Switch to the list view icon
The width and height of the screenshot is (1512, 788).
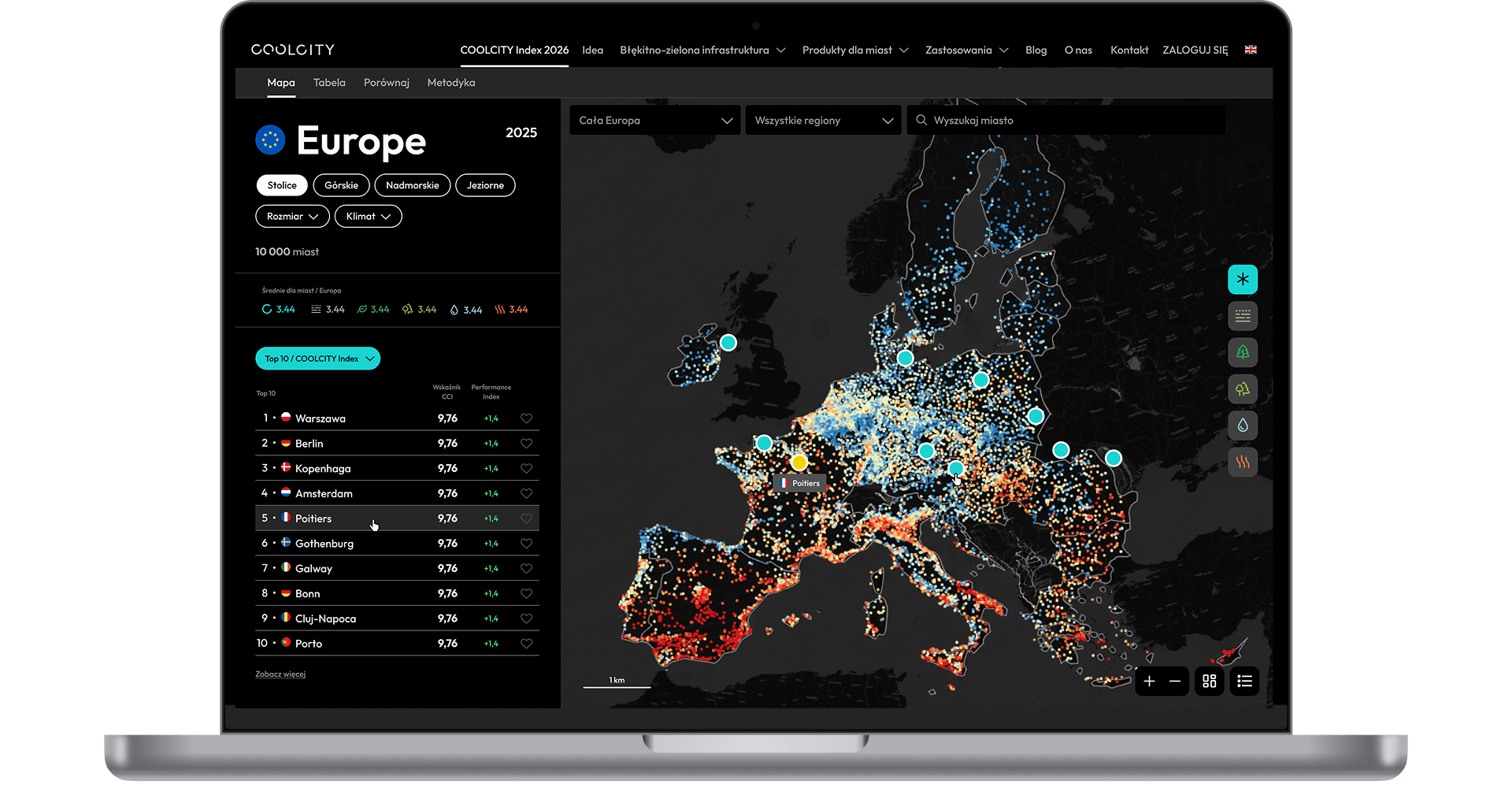point(1244,681)
